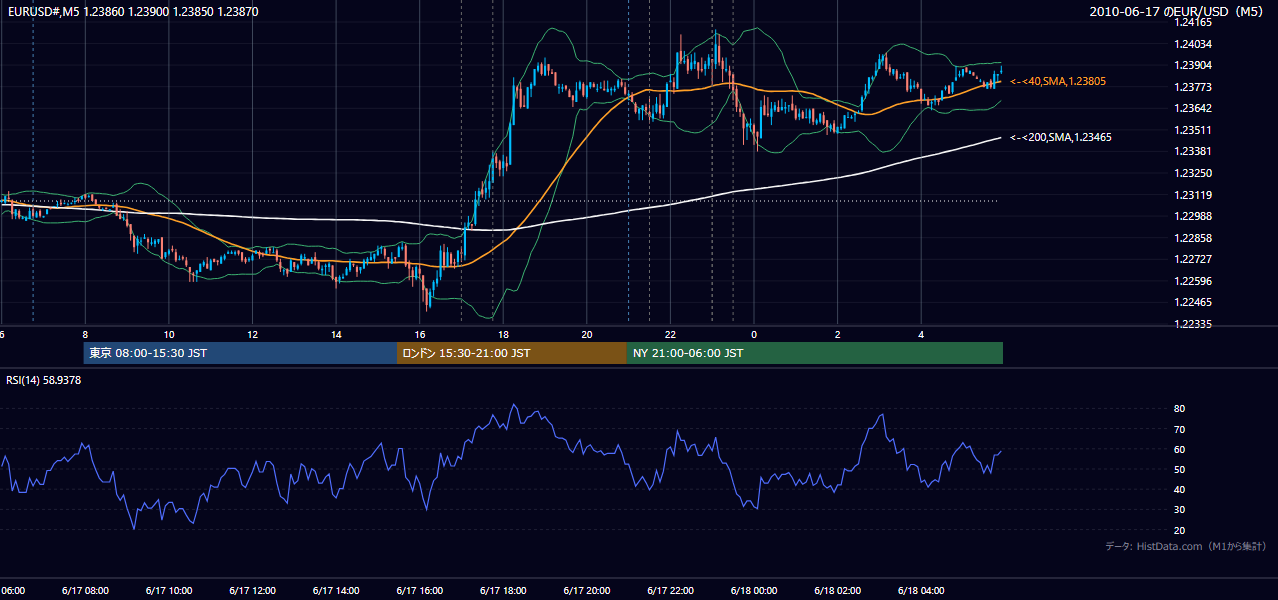Click RSI scale value 40

pyautogui.click(x=1180, y=489)
